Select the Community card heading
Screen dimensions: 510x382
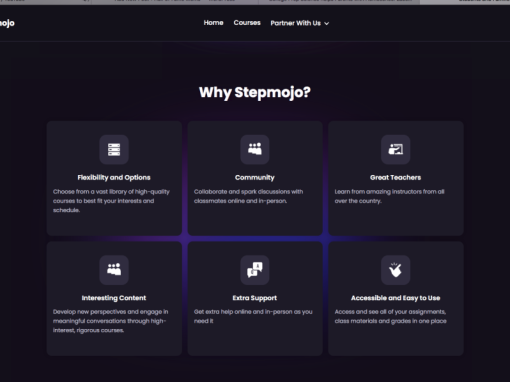coord(255,177)
